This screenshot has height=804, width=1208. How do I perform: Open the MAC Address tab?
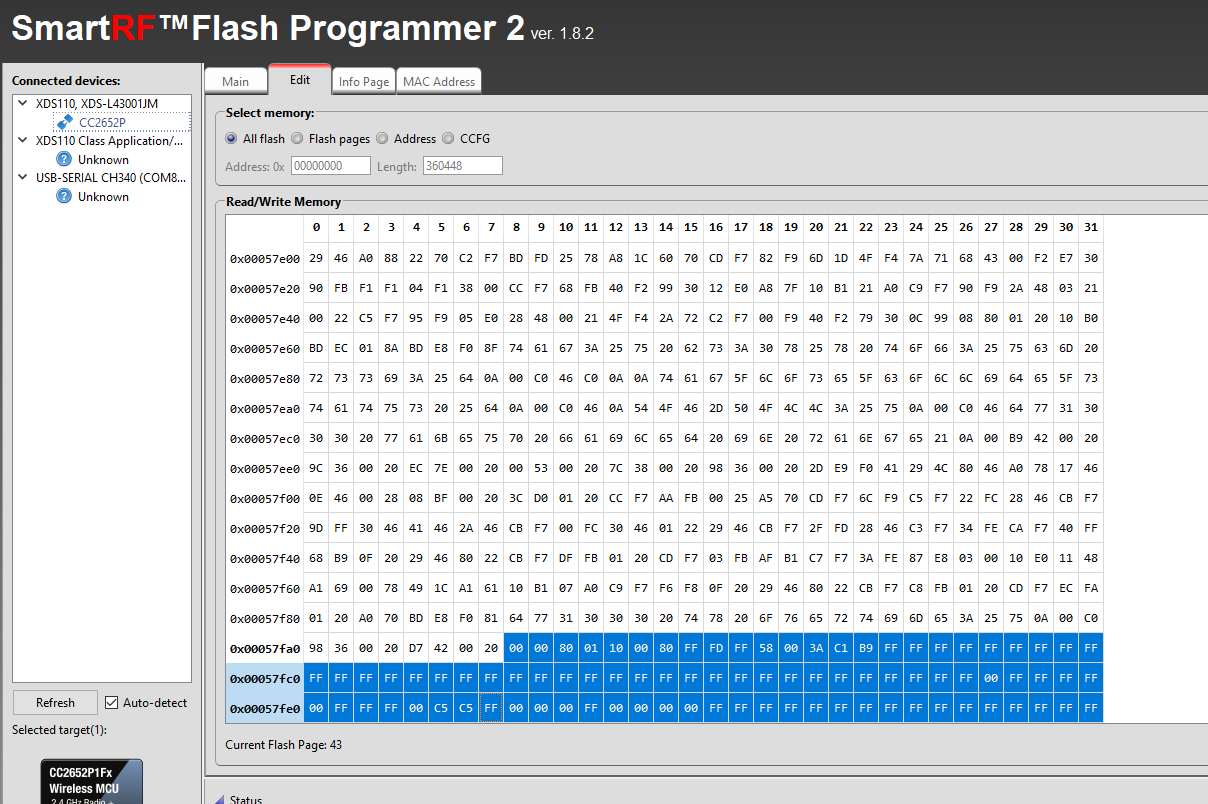point(439,81)
